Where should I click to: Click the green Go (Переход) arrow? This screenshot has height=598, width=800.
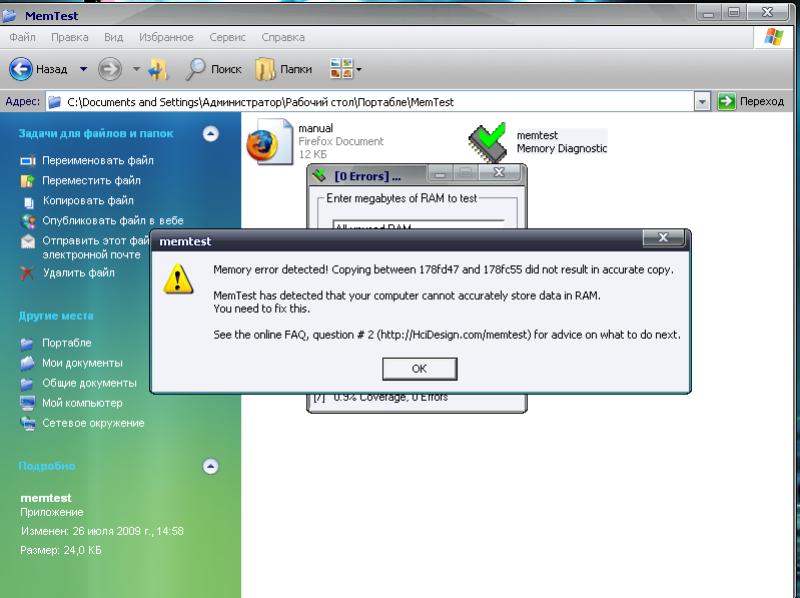point(727,102)
